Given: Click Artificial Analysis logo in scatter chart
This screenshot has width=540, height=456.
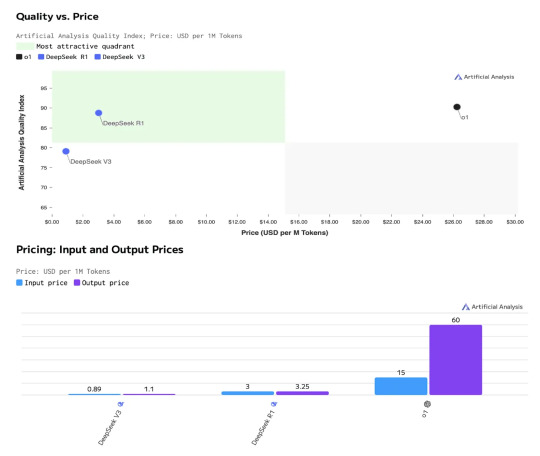Looking at the screenshot, I should click(484, 77).
